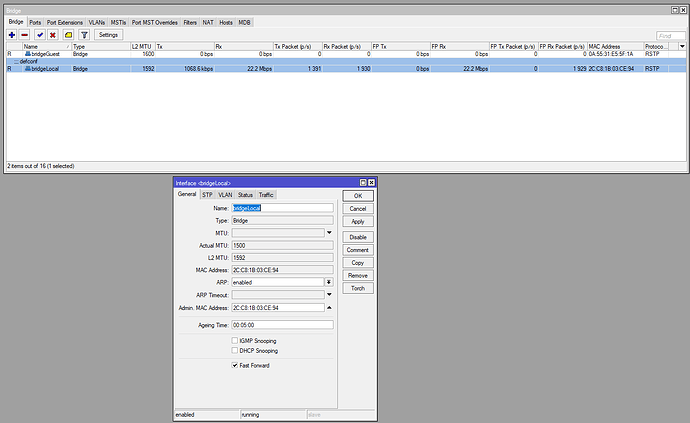This screenshot has height=423, width=690.
Task: Open the Filter funnel icon
Action: (82, 34)
